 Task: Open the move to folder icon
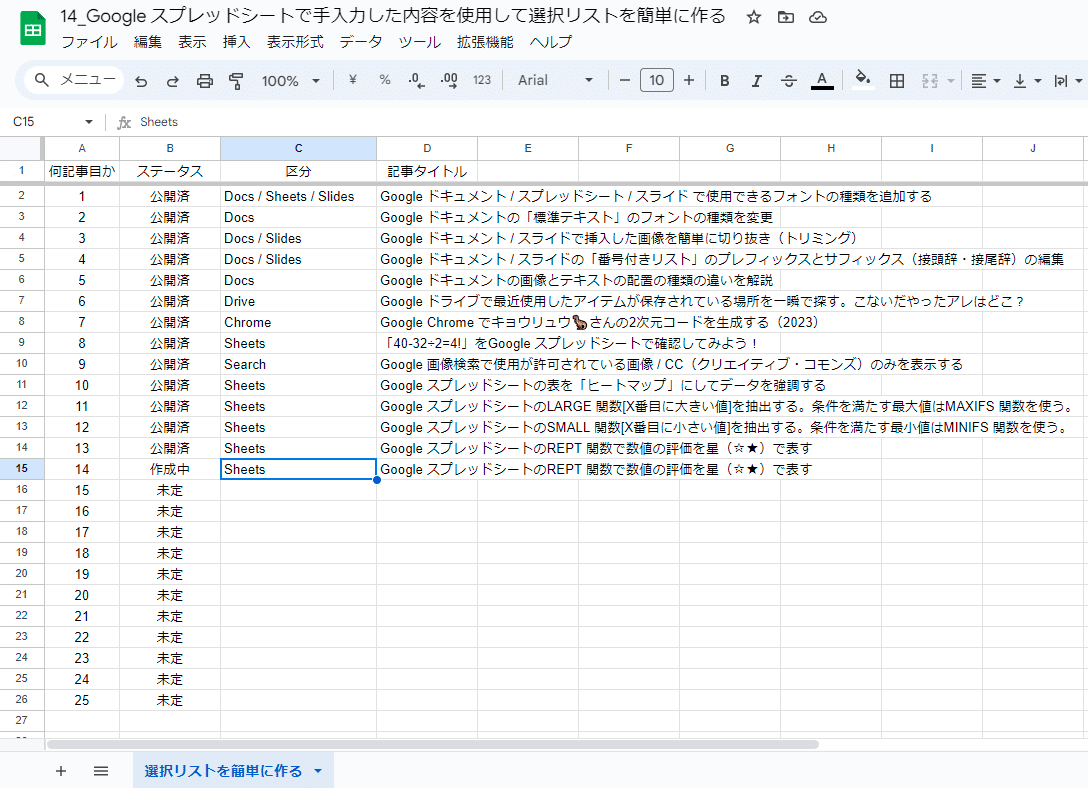(785, 17)
